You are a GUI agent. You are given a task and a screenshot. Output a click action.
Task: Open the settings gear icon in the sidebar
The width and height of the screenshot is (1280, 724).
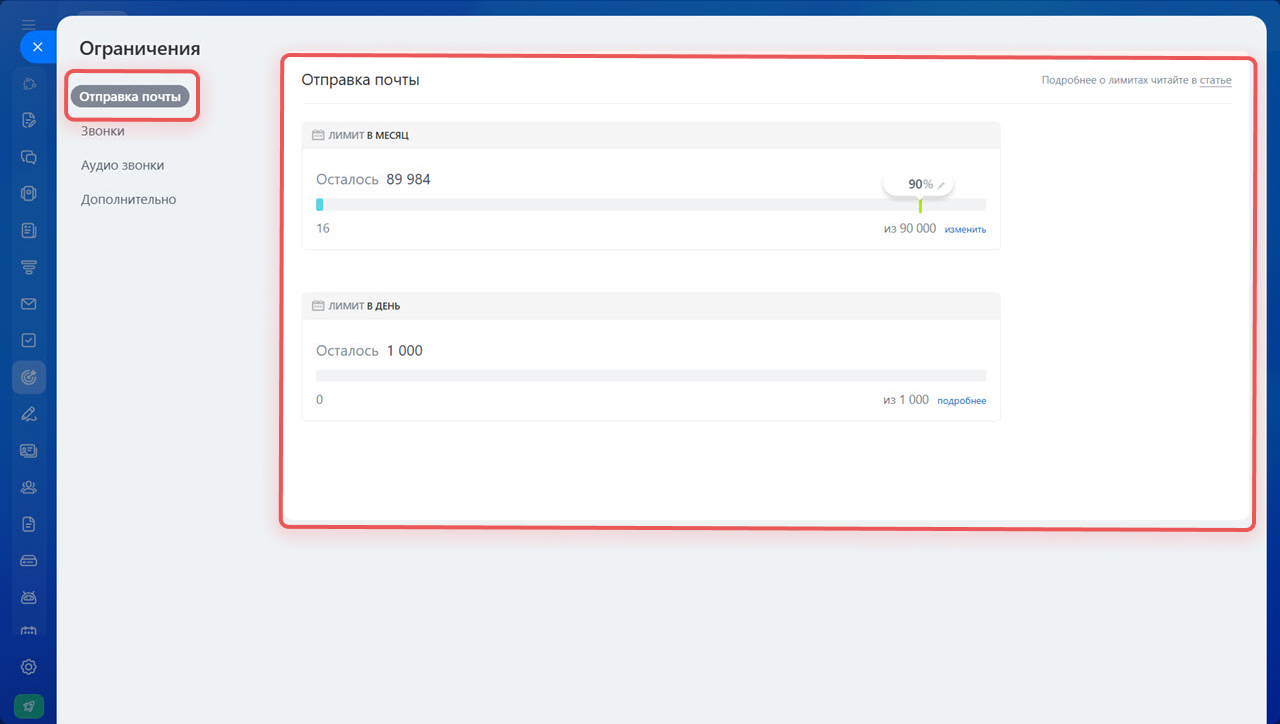pos(28,667)
